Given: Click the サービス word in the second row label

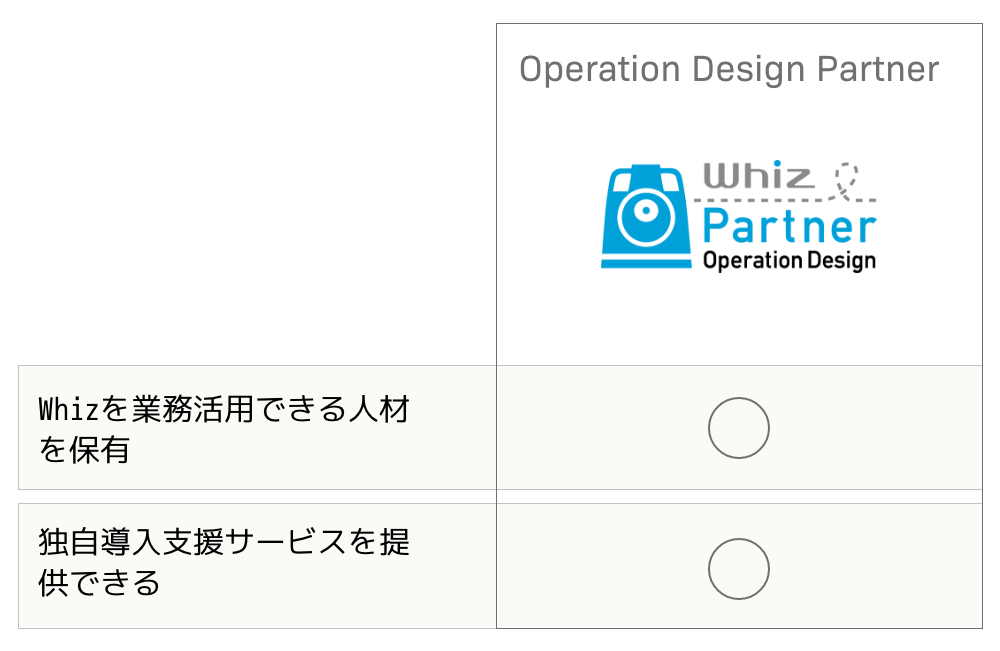Looking at the screenshot, I should tap(286, 542).
